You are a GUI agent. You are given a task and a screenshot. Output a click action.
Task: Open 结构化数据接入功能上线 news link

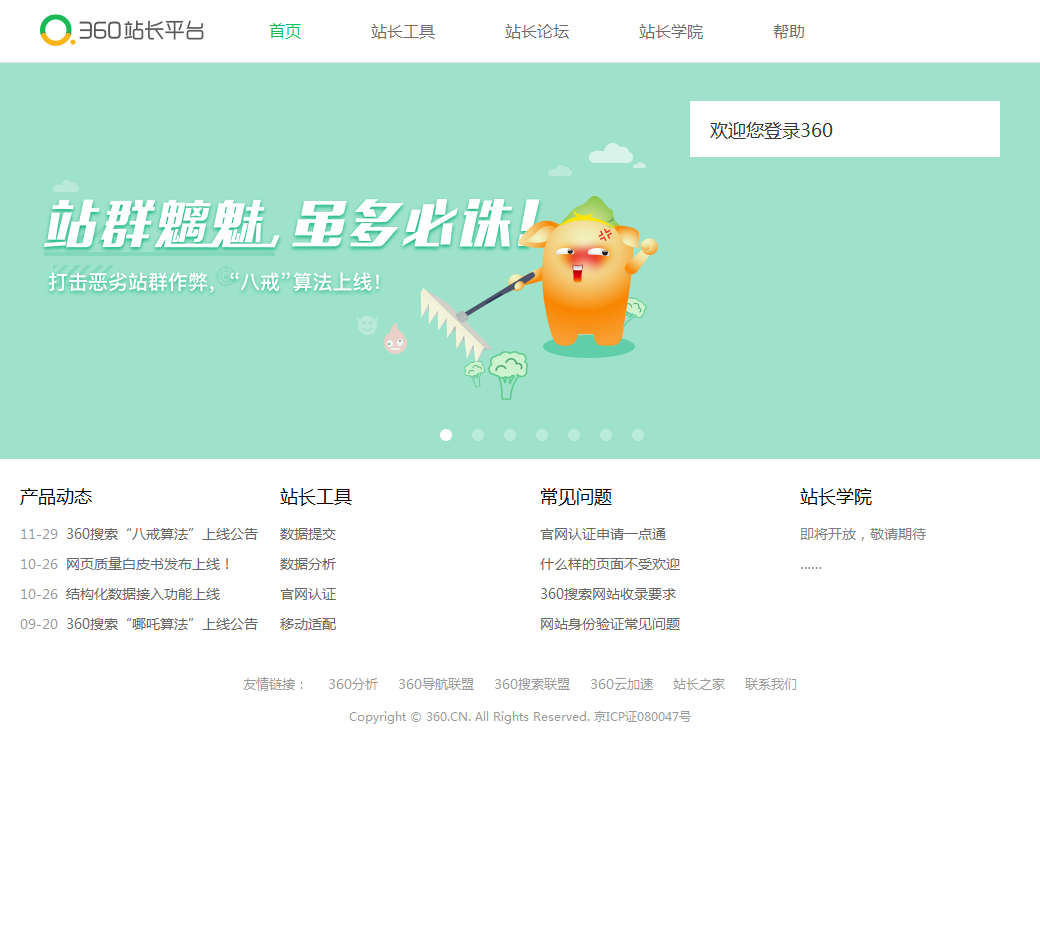[x=143, y=594]
